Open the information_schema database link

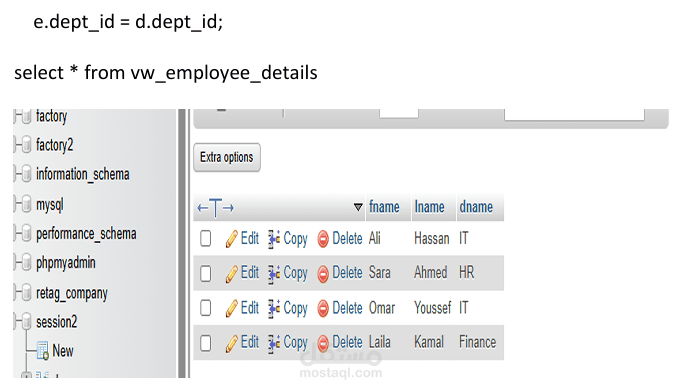(x=83, y=175)
